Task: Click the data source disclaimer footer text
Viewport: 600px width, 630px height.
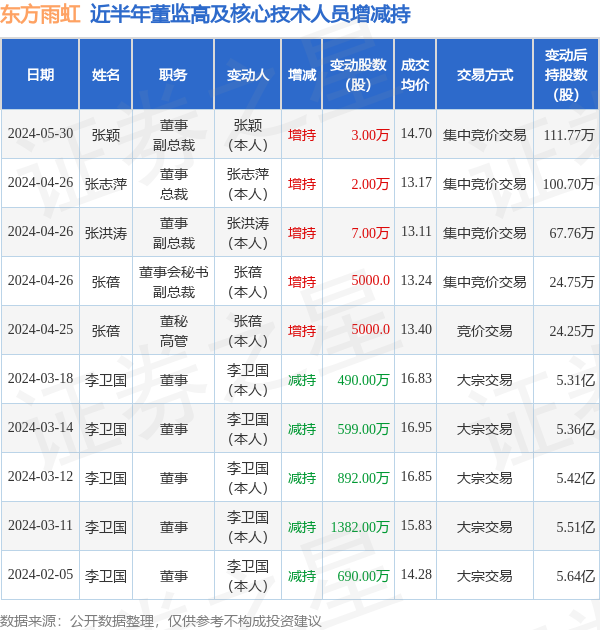Action: pos(161,621)
